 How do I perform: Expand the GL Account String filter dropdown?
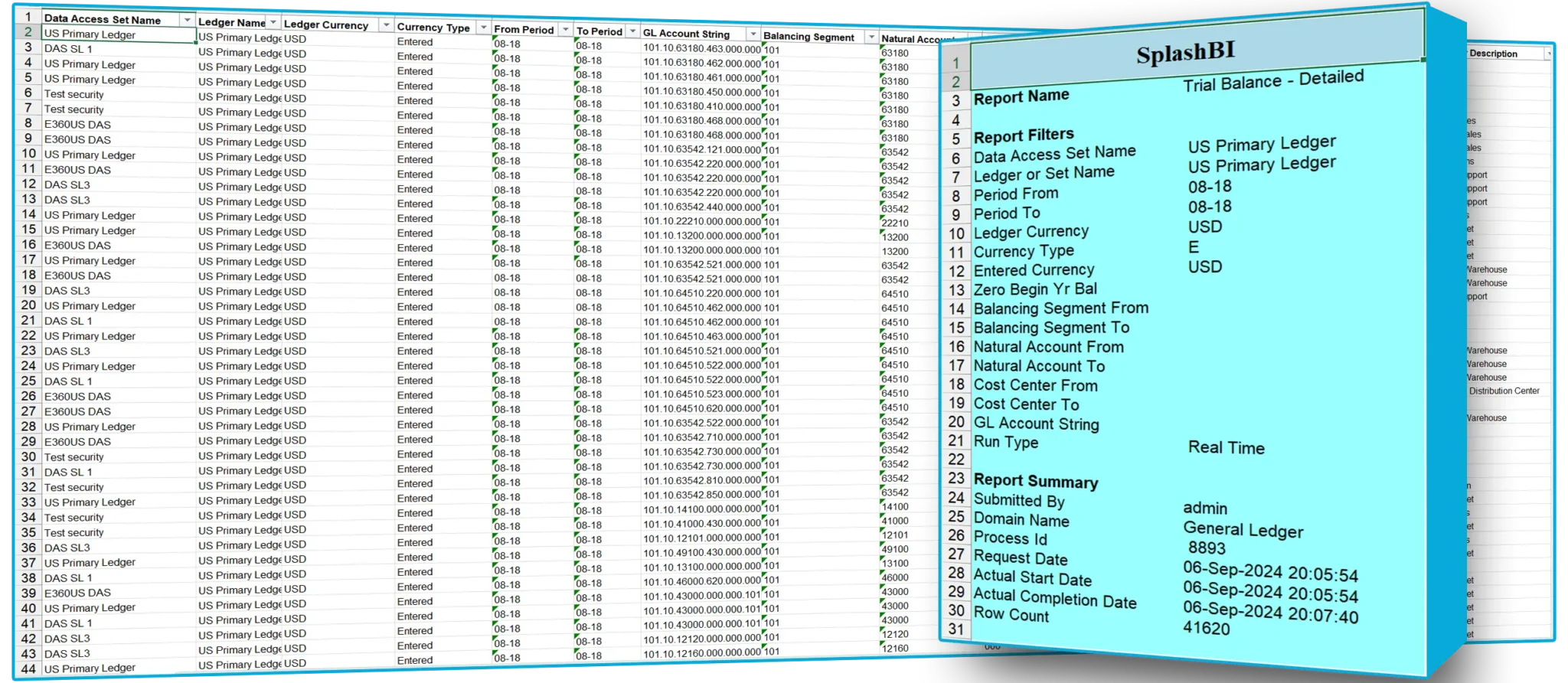pyautogui.click(x=753, y=34)
